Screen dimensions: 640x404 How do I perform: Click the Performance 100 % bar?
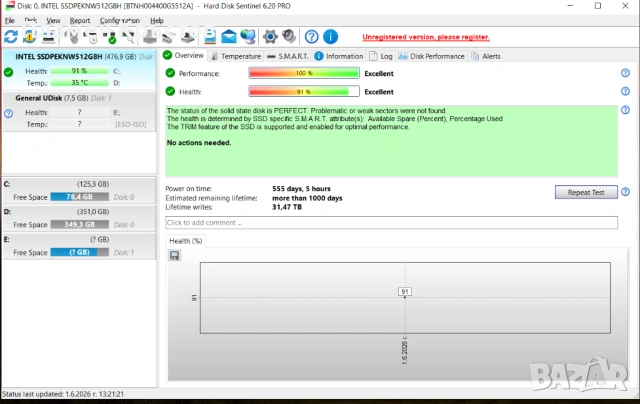pyautogui.click(x=304, y=73)
